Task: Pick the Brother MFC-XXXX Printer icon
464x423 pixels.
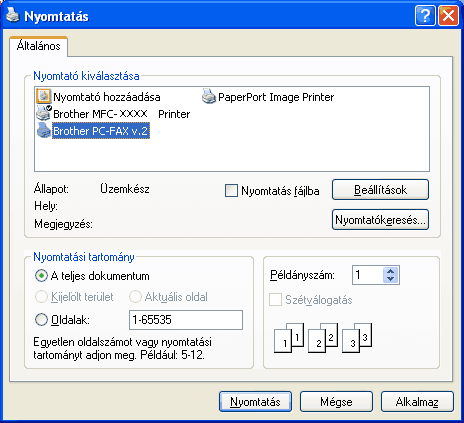Action: pos(44,113)
